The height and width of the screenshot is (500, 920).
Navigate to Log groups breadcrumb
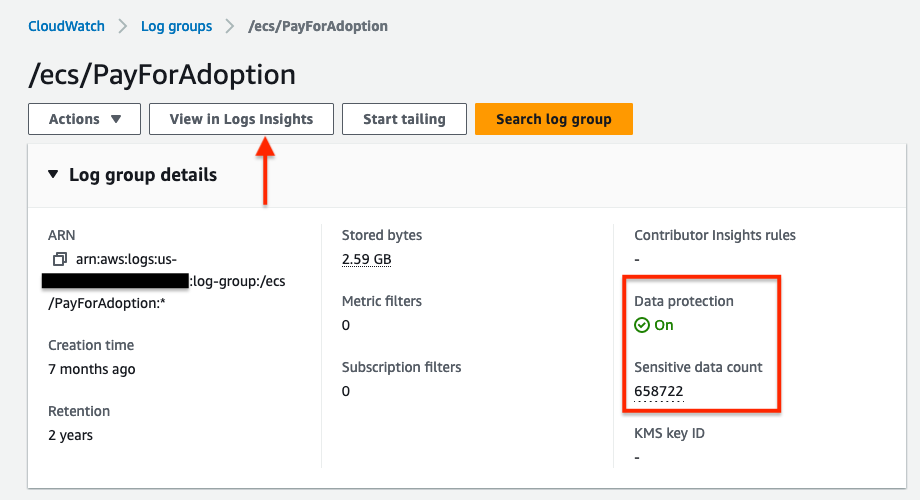point(176,26)
